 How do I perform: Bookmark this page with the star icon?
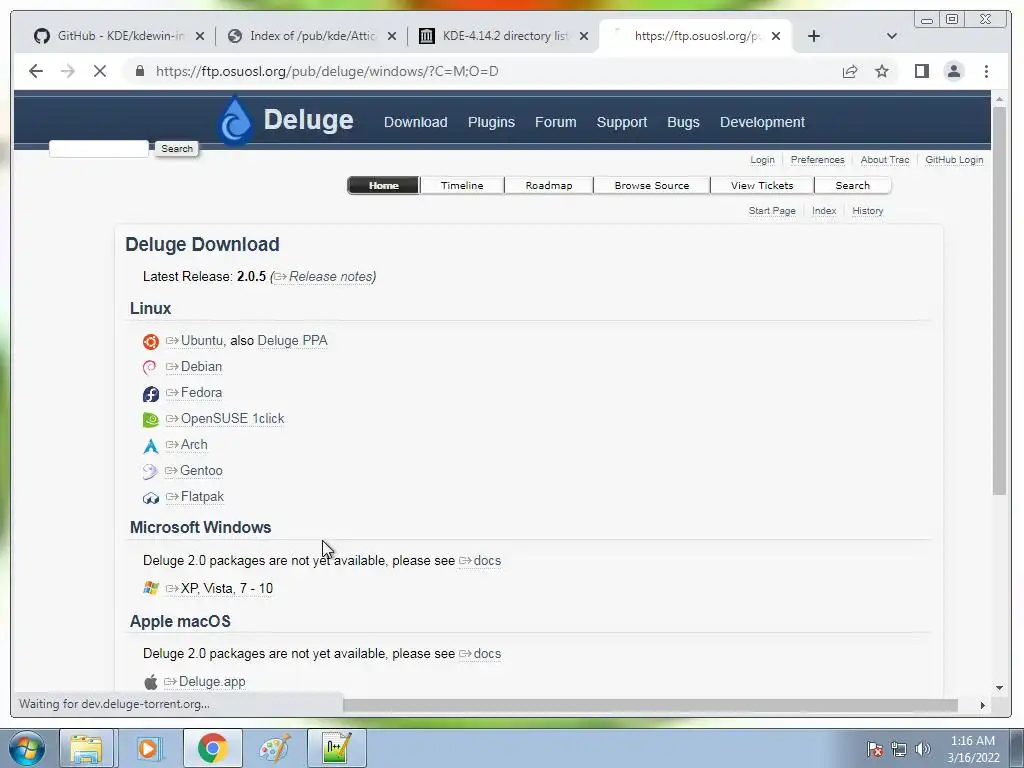pos(882,71)
